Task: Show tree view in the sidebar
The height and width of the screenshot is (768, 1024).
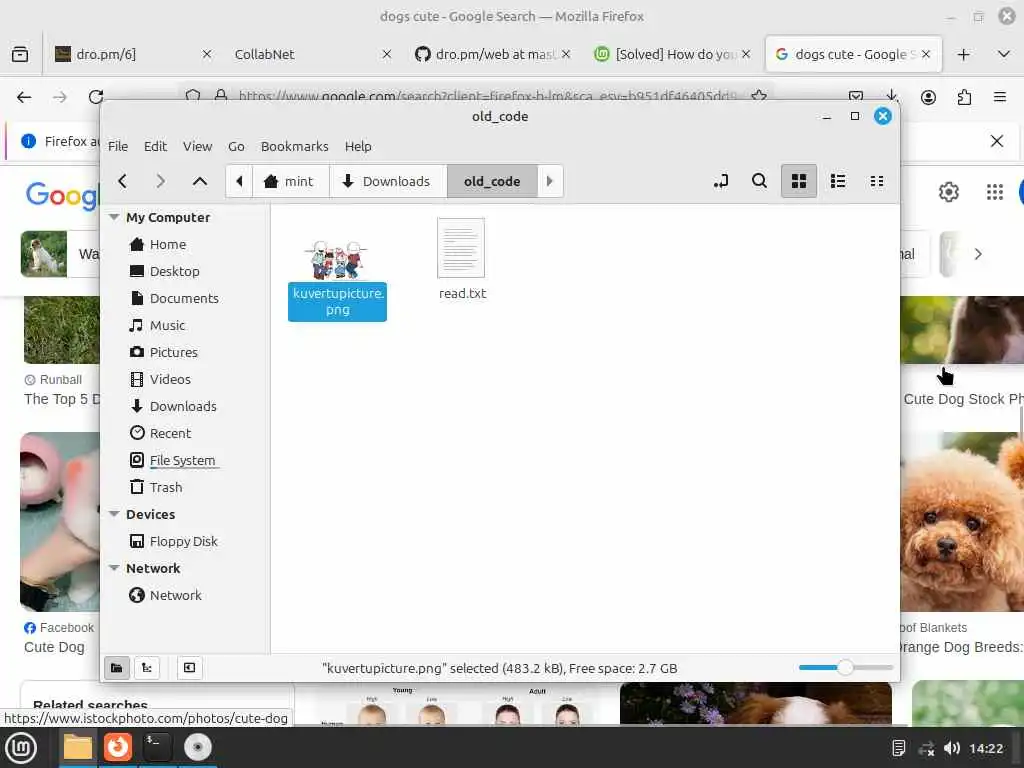Action: [x=147, y=667]
